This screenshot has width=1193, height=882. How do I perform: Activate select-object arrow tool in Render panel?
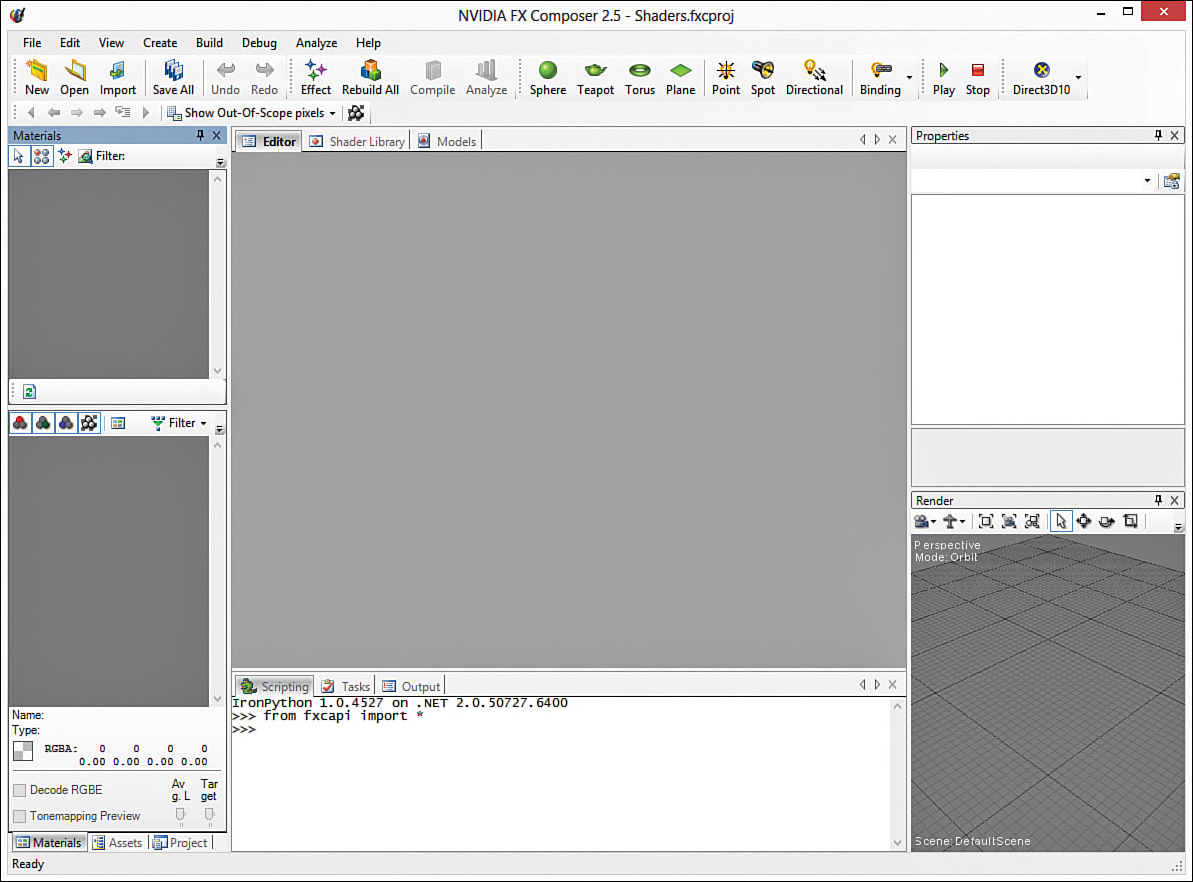[x=1061, y=521]
